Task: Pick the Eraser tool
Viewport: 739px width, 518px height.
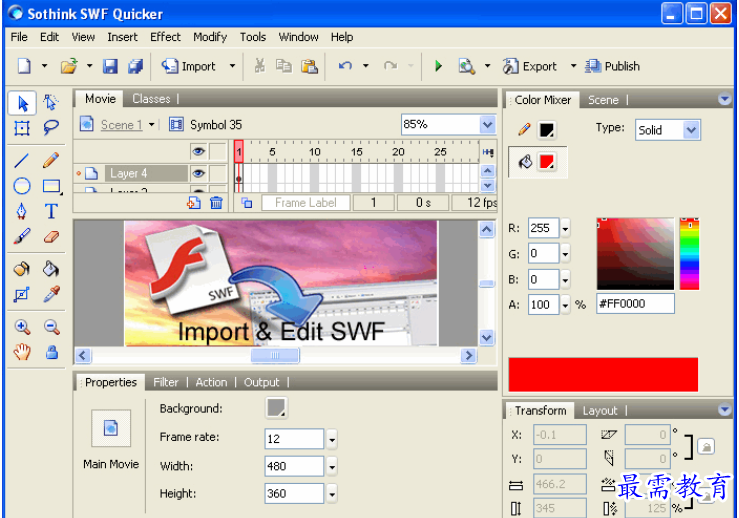Action: coord(51,236)
